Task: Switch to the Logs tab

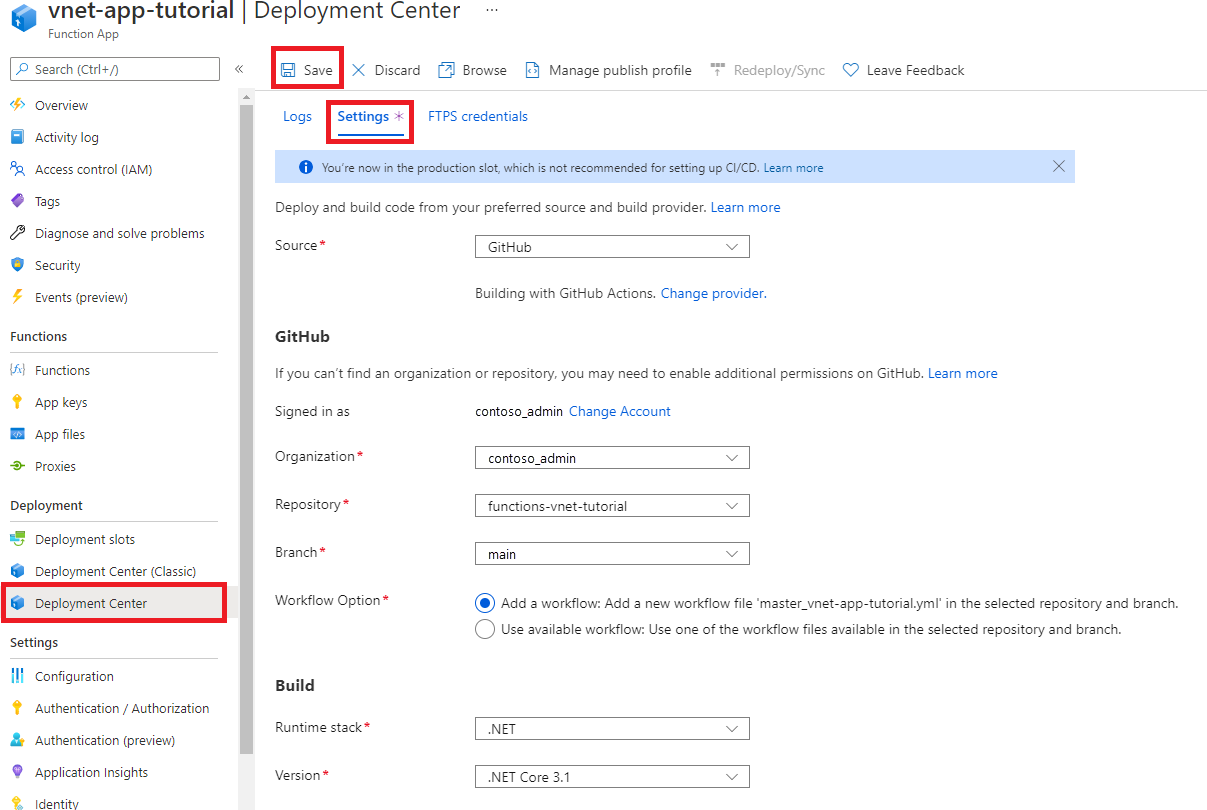Action: pyautogui.click(x=297, y=116)
